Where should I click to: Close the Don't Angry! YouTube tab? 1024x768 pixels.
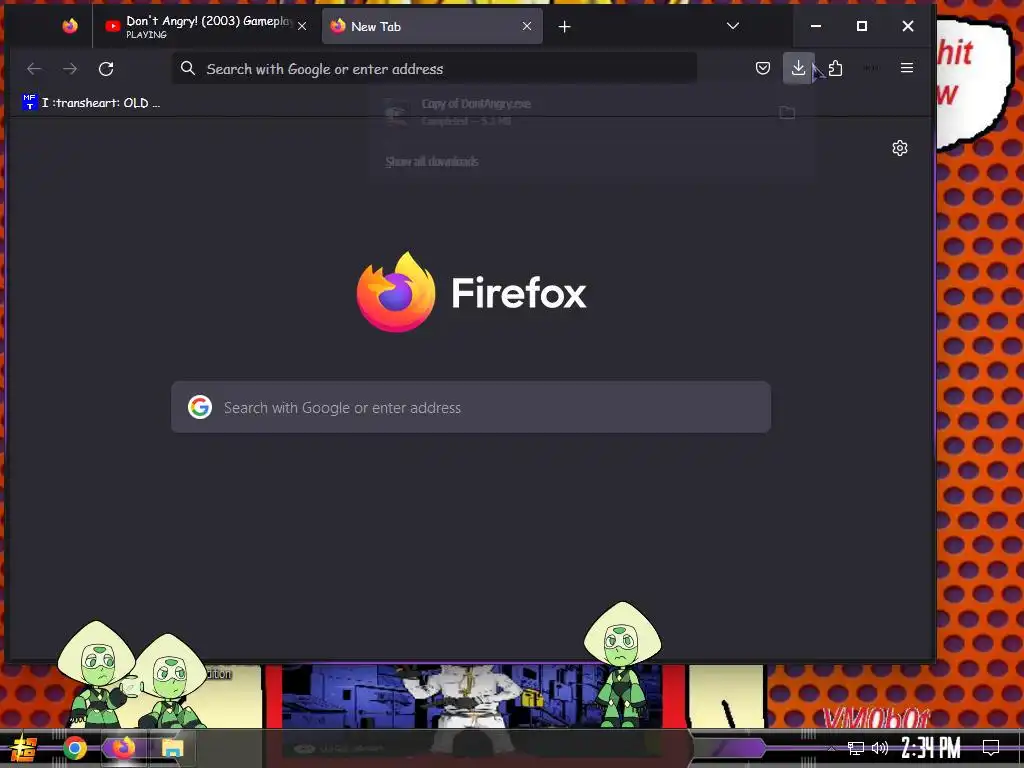(x=302, y=26)
